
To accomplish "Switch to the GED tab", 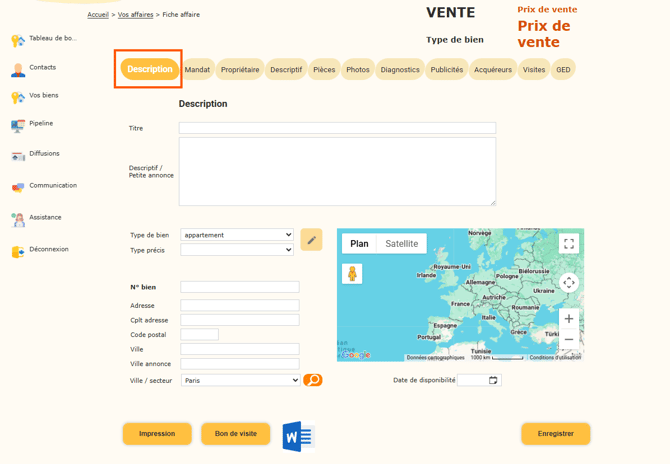I will coord(563,70).
